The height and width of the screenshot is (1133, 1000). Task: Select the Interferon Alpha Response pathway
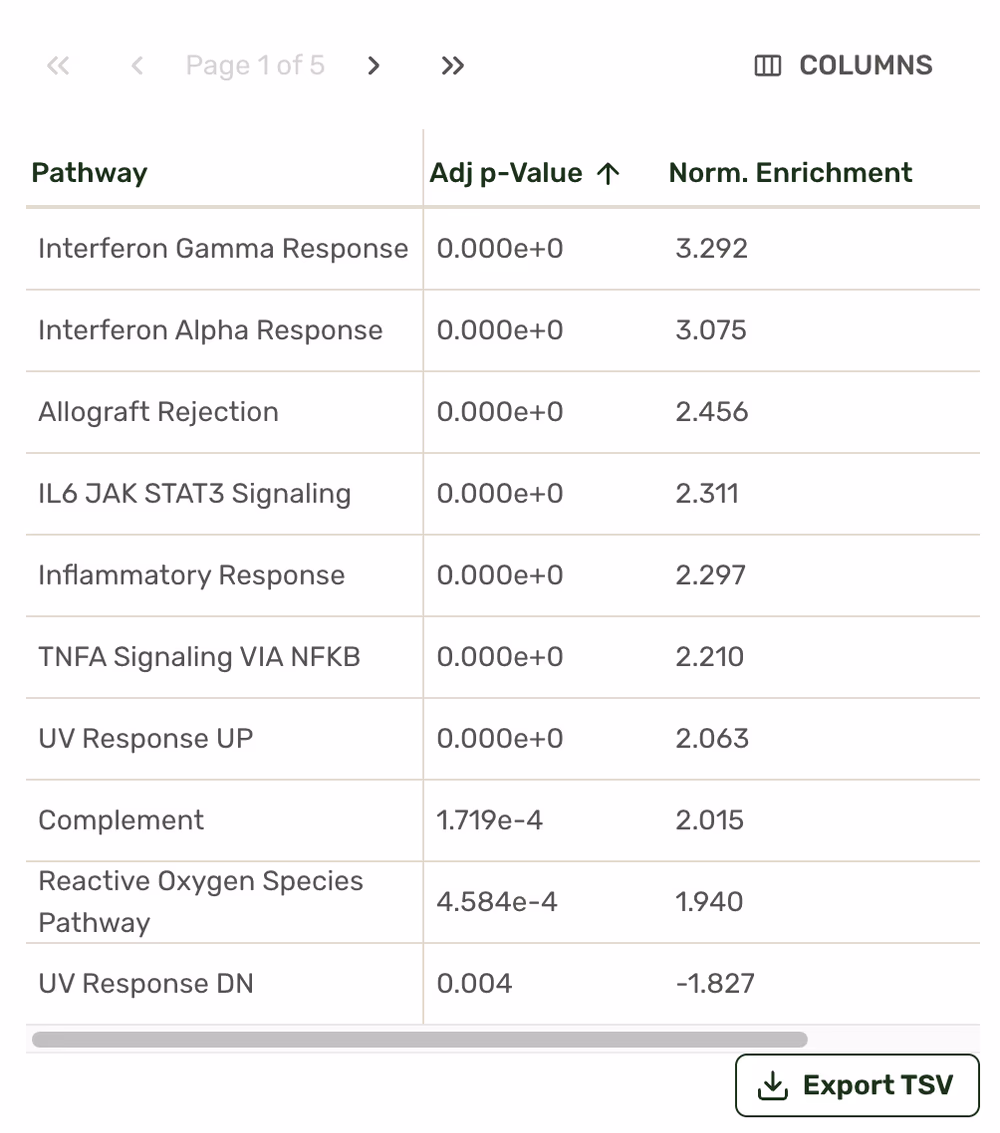(210, 331)
